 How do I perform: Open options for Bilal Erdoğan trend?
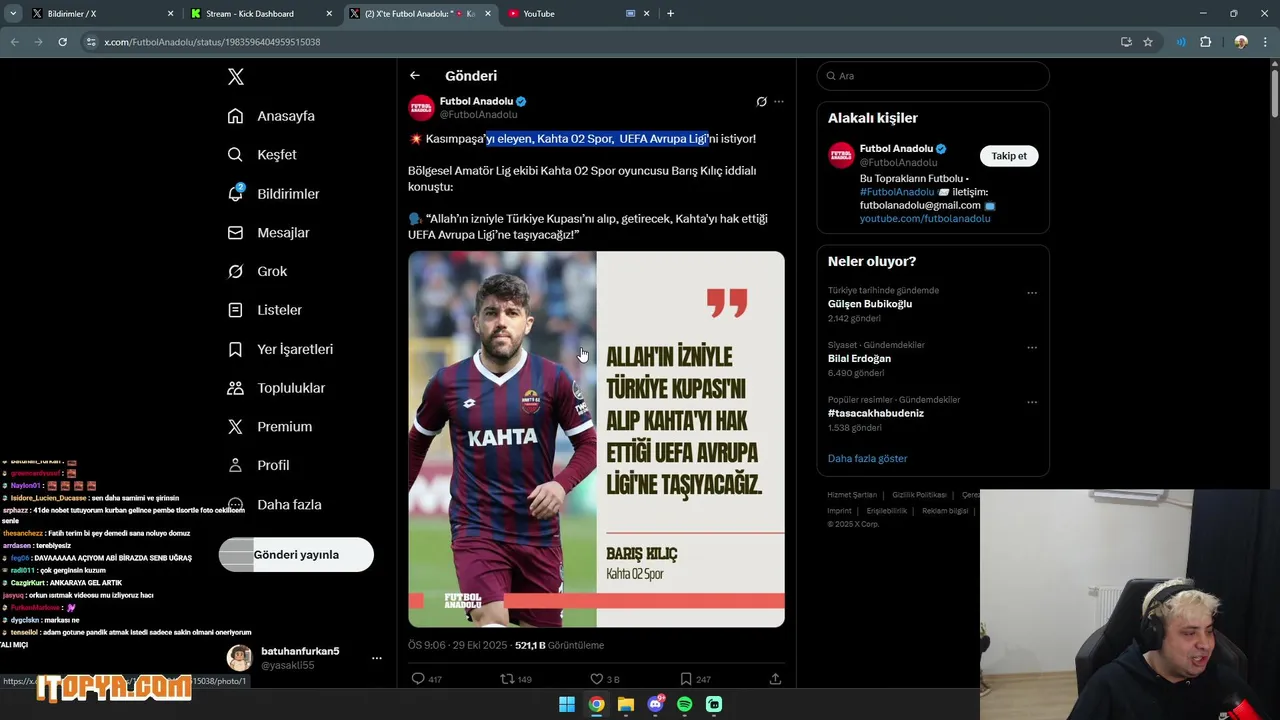[x=1032, y=348]
